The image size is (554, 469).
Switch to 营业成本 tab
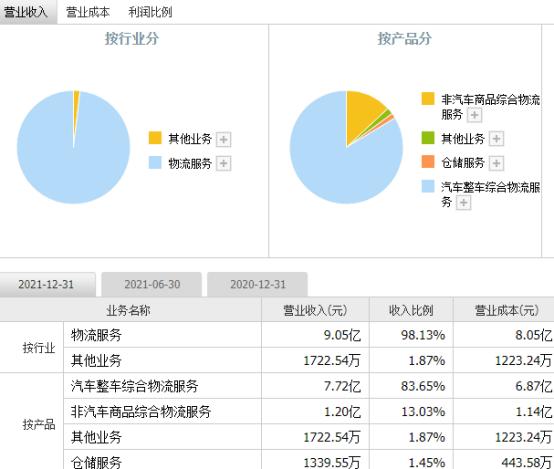tap(88, 12)
